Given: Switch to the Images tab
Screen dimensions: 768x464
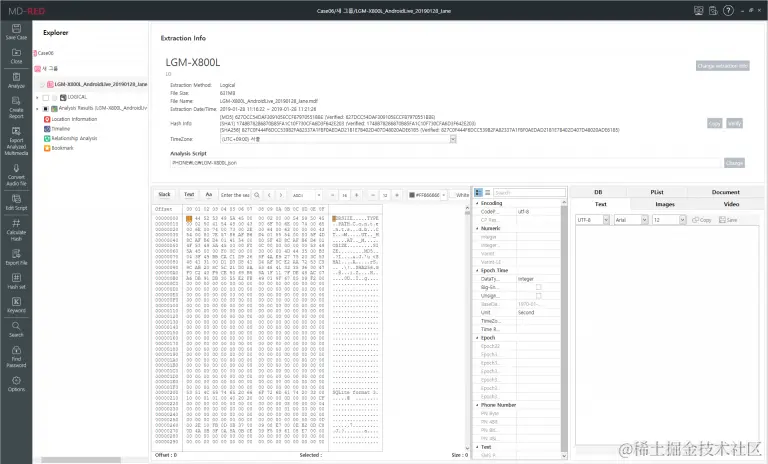Looking at the screenshot, I should coord(665,204).
